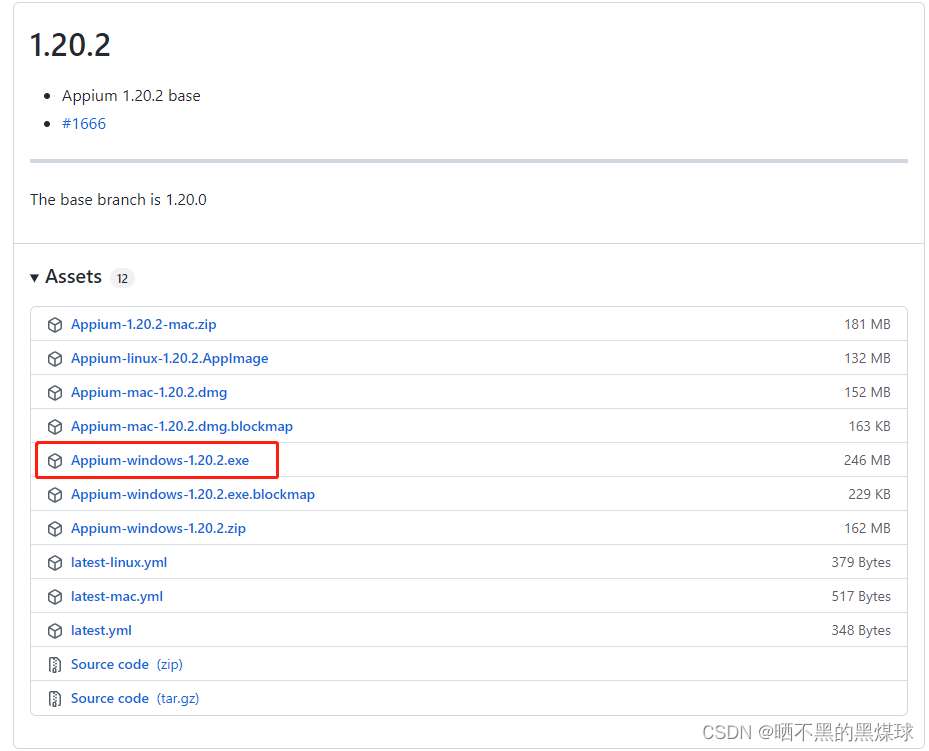Click the archive icon beside Source code (tar.gz)

[55, 699]
